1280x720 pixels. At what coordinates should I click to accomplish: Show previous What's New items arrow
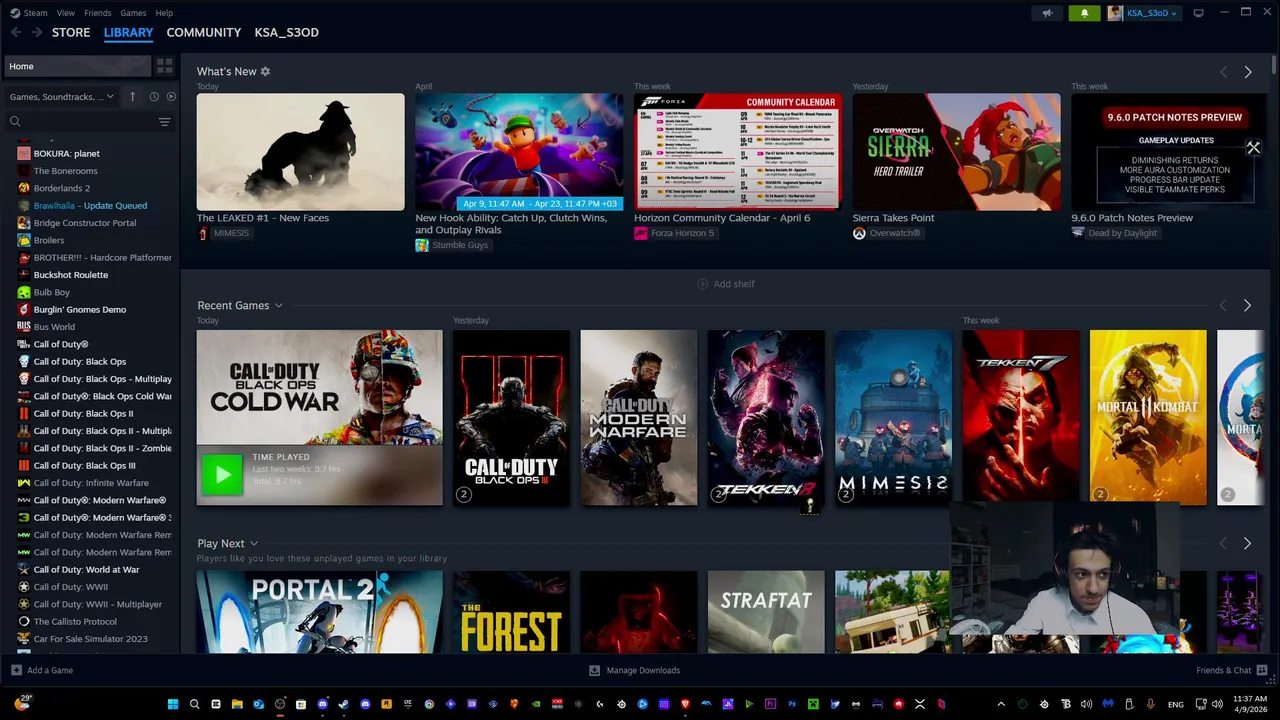tap(1223, 72)
